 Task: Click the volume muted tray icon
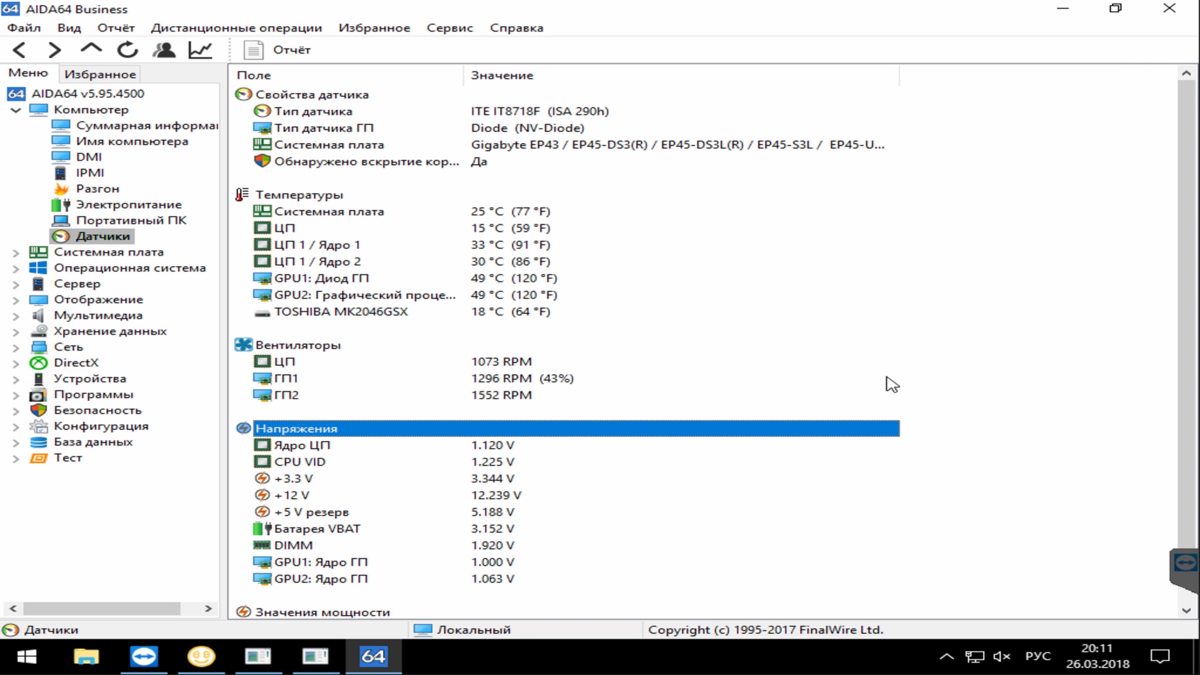[x=1002, y=657]
